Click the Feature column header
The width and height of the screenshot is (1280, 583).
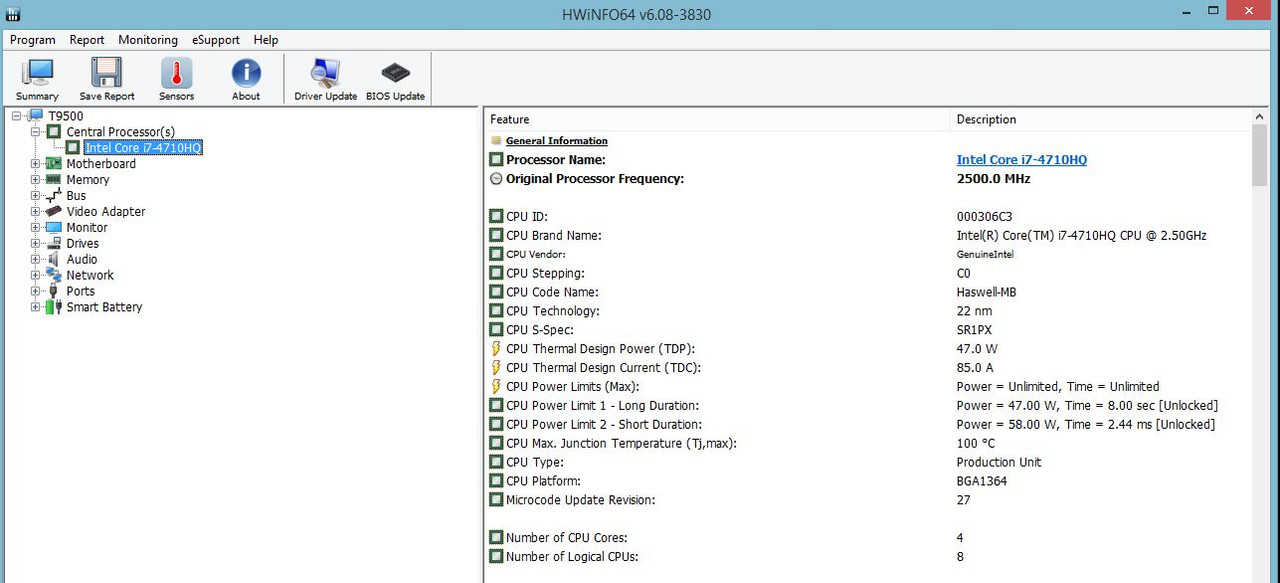pyautogui.click(x=716, y=119)
